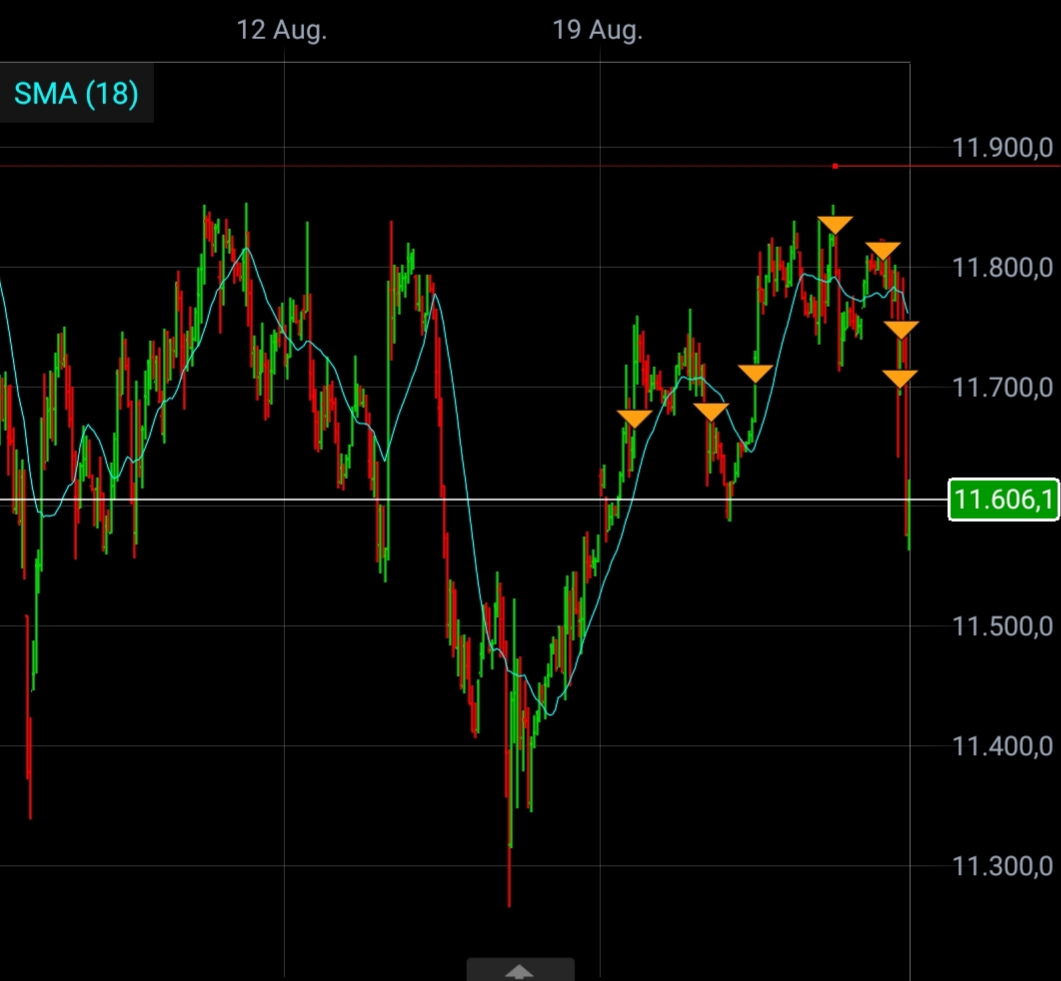Open the current price tag 11.606,1

1001,498
